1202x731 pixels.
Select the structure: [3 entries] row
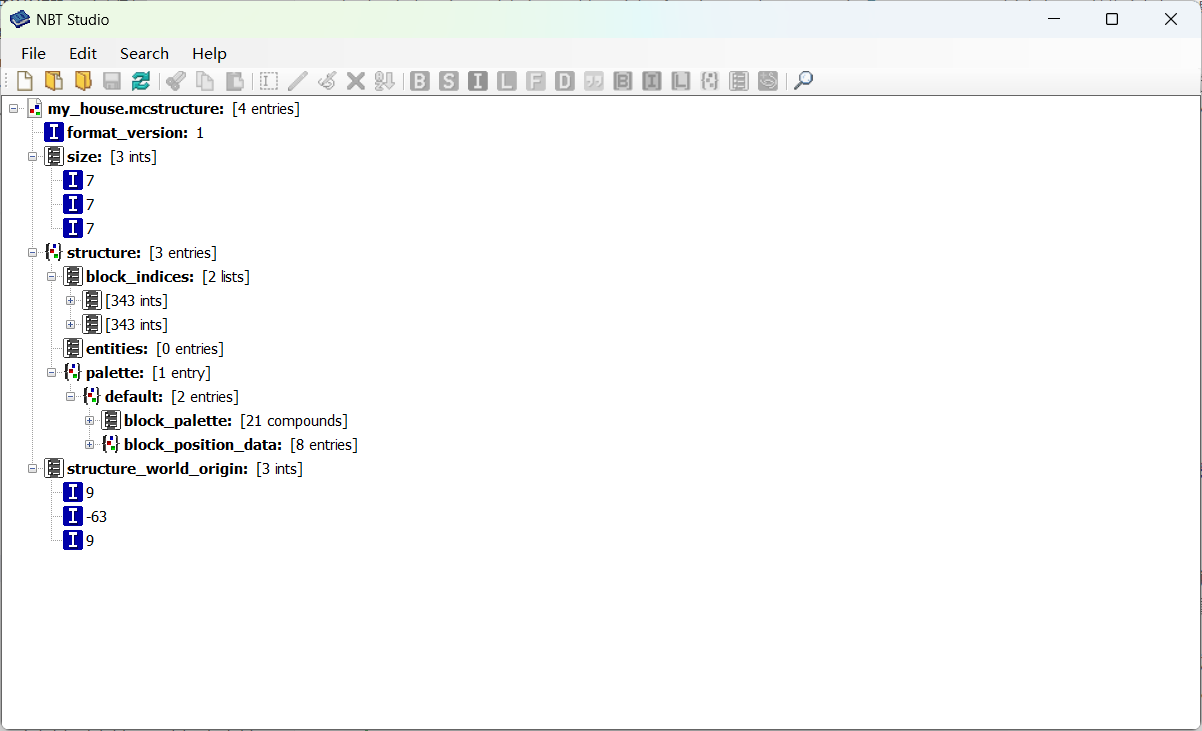pos(130,252)
